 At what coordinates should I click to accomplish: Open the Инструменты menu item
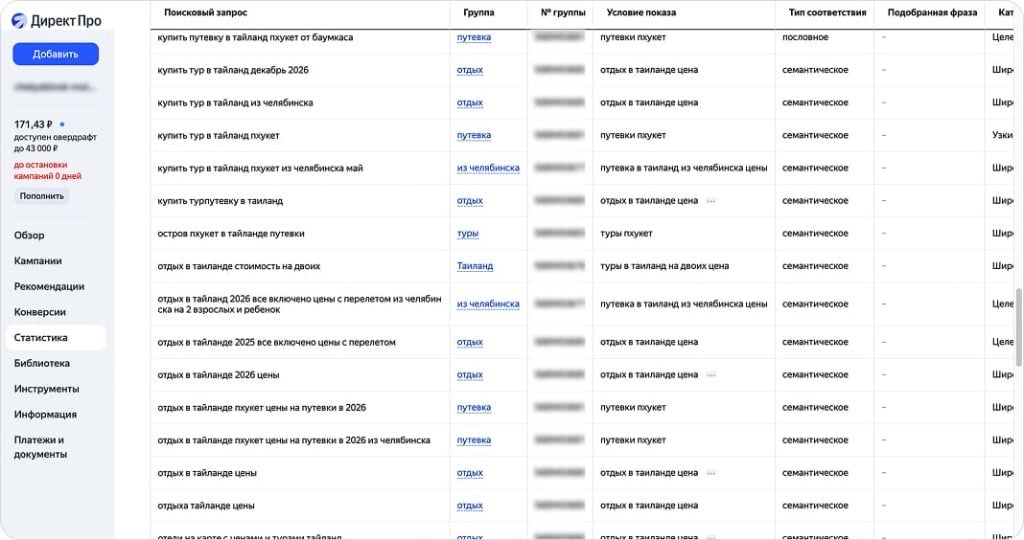(46, 389)
